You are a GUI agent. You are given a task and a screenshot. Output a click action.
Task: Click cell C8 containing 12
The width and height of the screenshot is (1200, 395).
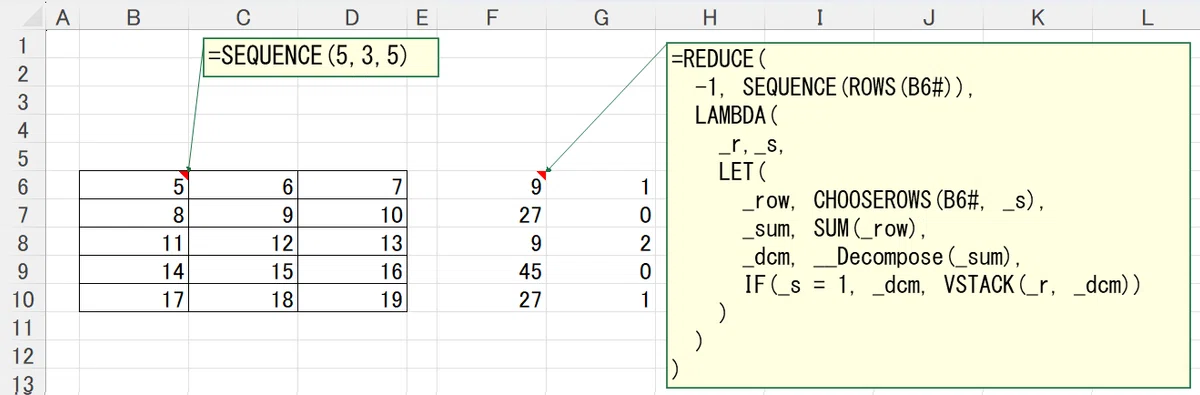click(242, 241)
